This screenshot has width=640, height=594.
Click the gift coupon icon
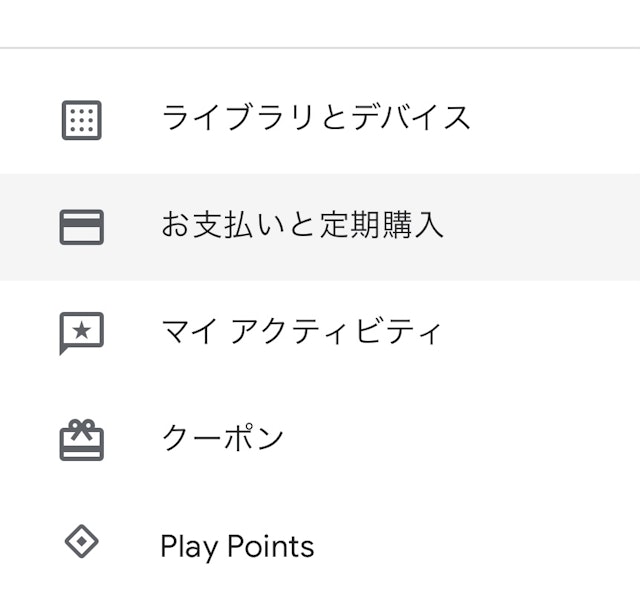[x=81, y=439]
